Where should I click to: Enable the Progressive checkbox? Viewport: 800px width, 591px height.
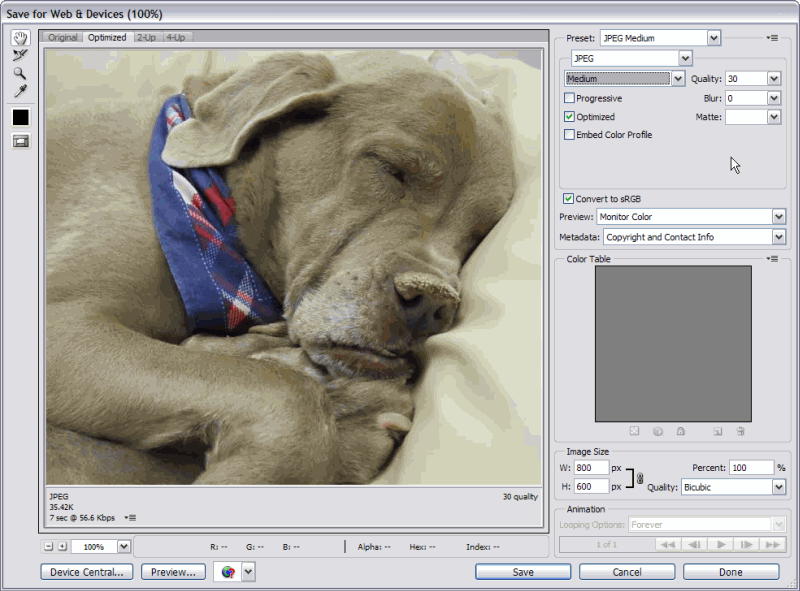570,99
